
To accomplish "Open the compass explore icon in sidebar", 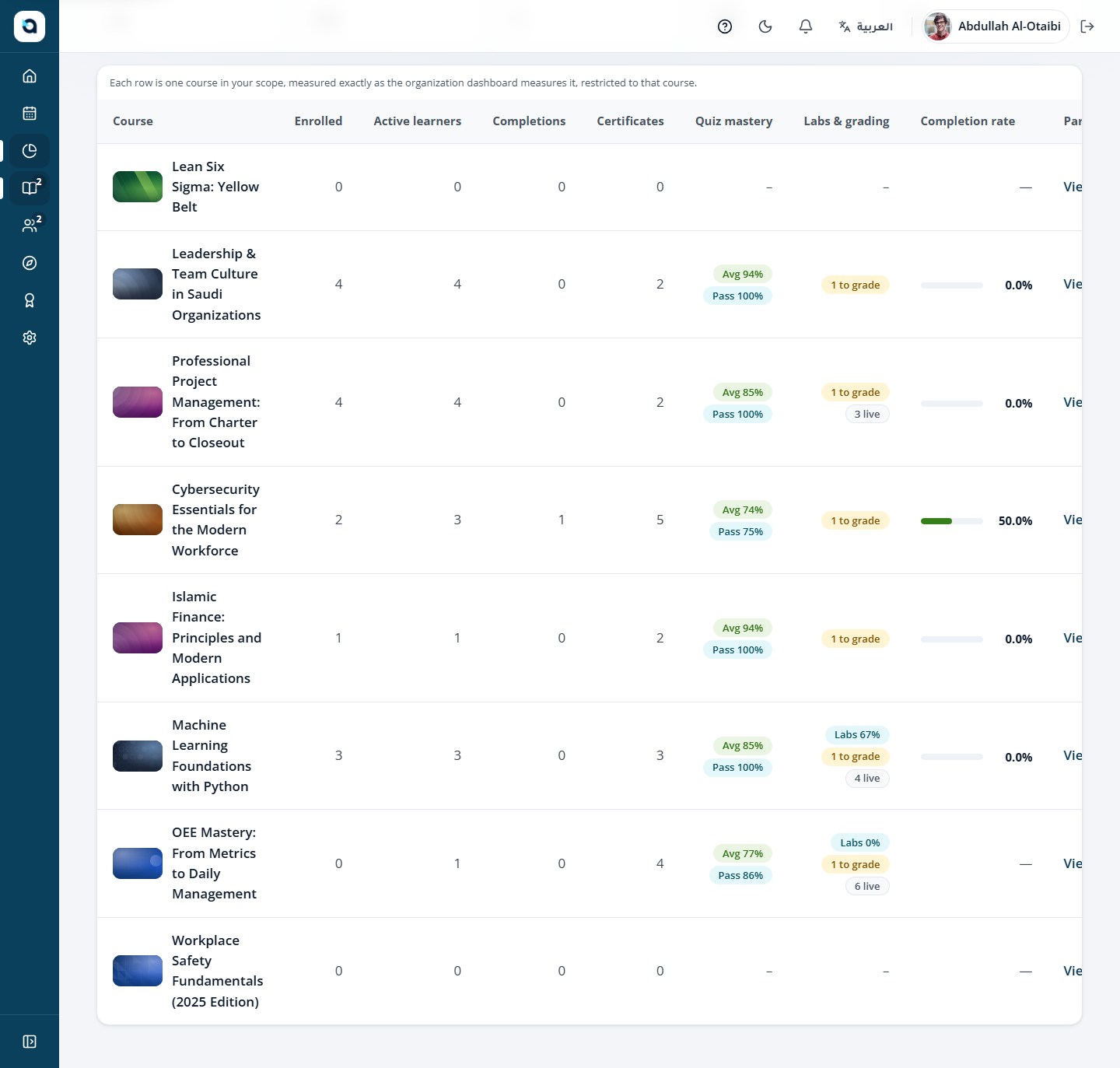I will (x=30, y=263).
